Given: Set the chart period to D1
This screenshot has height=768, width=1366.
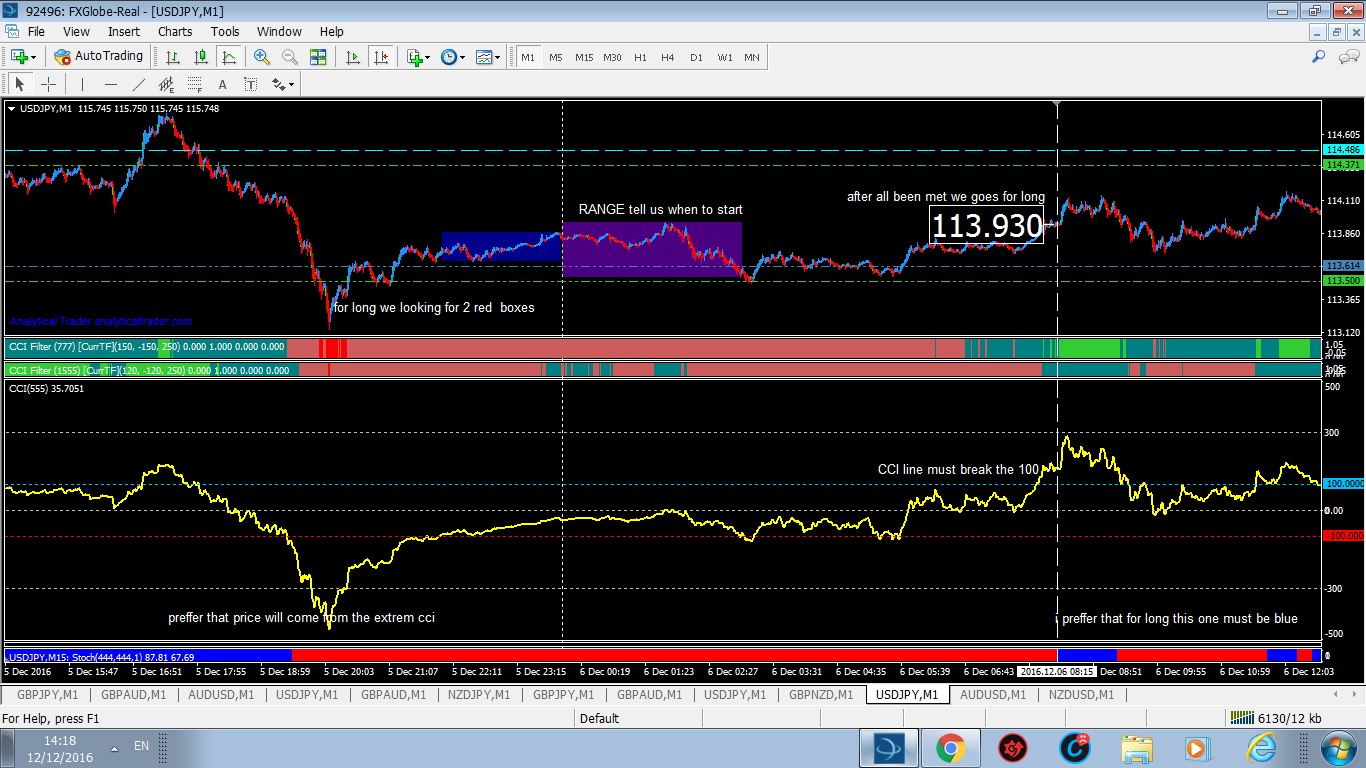Looking at the screenshot, I should [x=696, y=57].
